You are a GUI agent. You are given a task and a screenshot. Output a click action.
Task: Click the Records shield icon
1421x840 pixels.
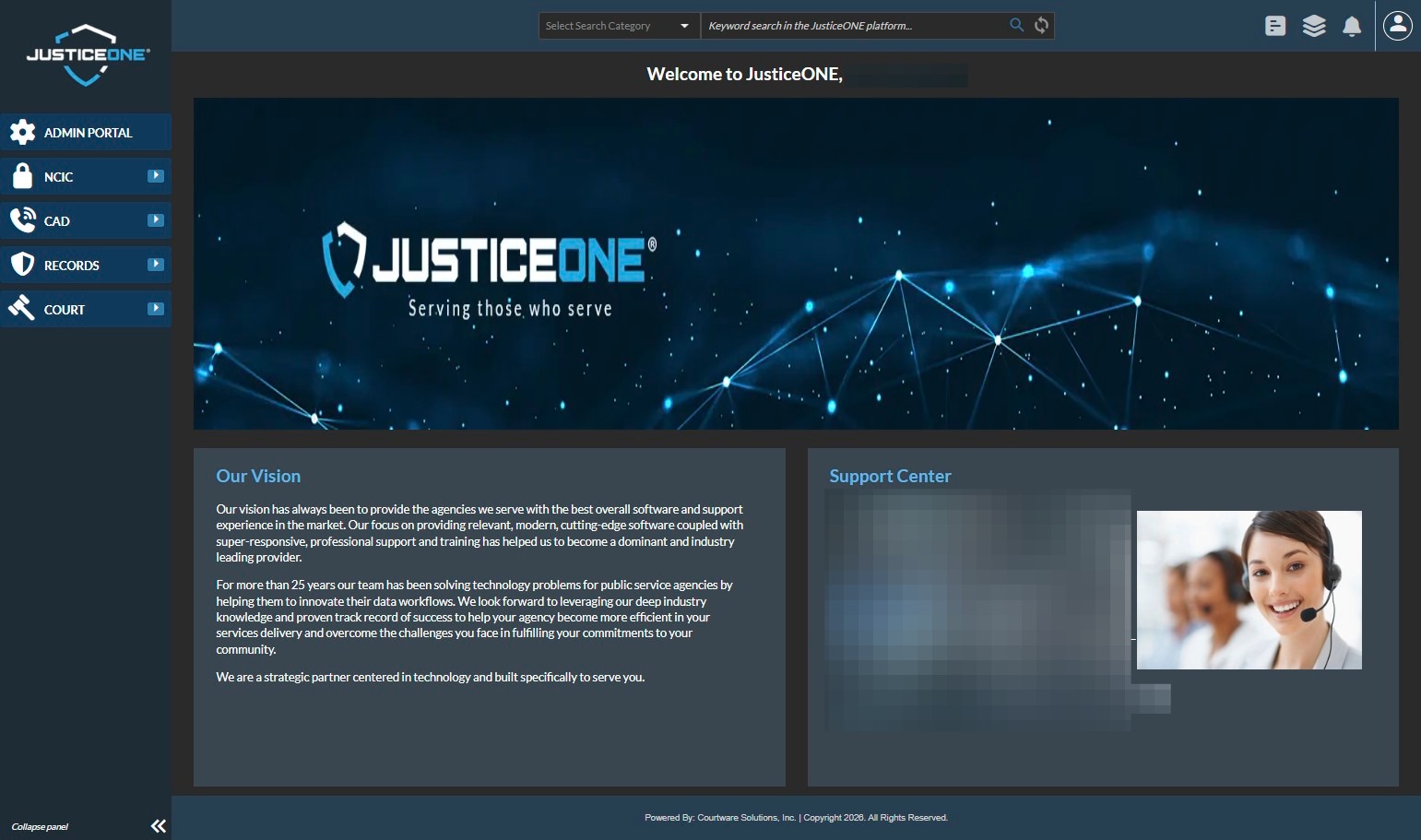pos(22,265)
